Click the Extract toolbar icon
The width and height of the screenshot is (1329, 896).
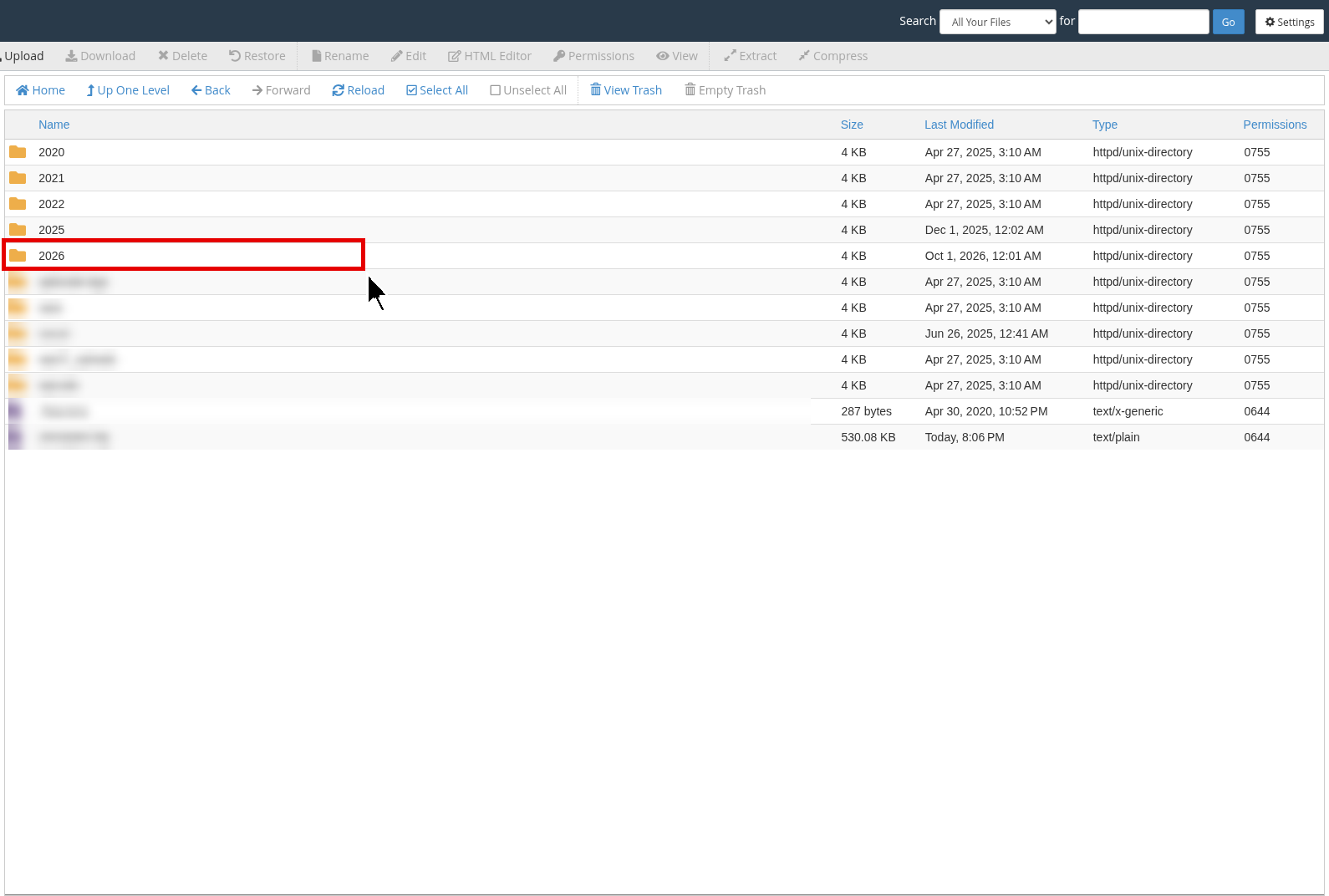[750, 56]
